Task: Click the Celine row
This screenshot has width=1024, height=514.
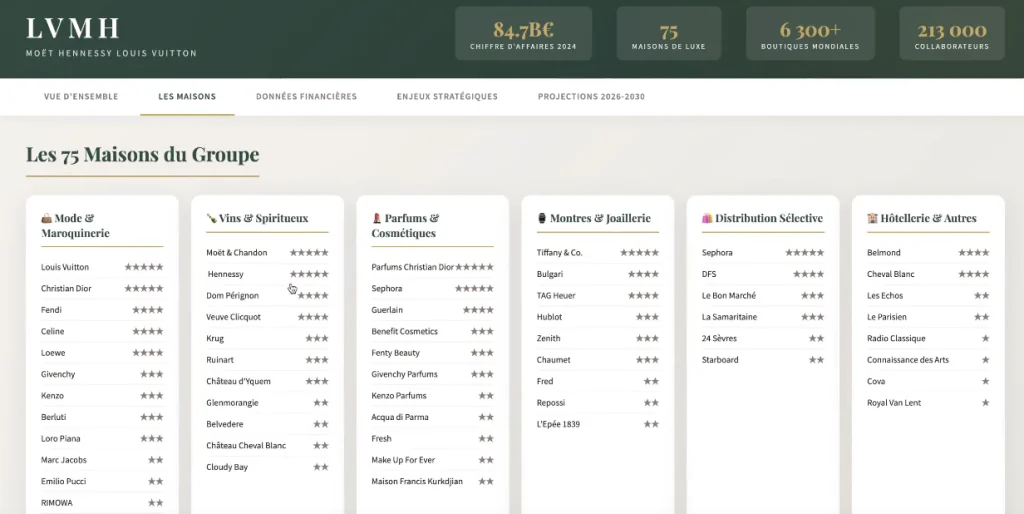Action: [102, 331]
